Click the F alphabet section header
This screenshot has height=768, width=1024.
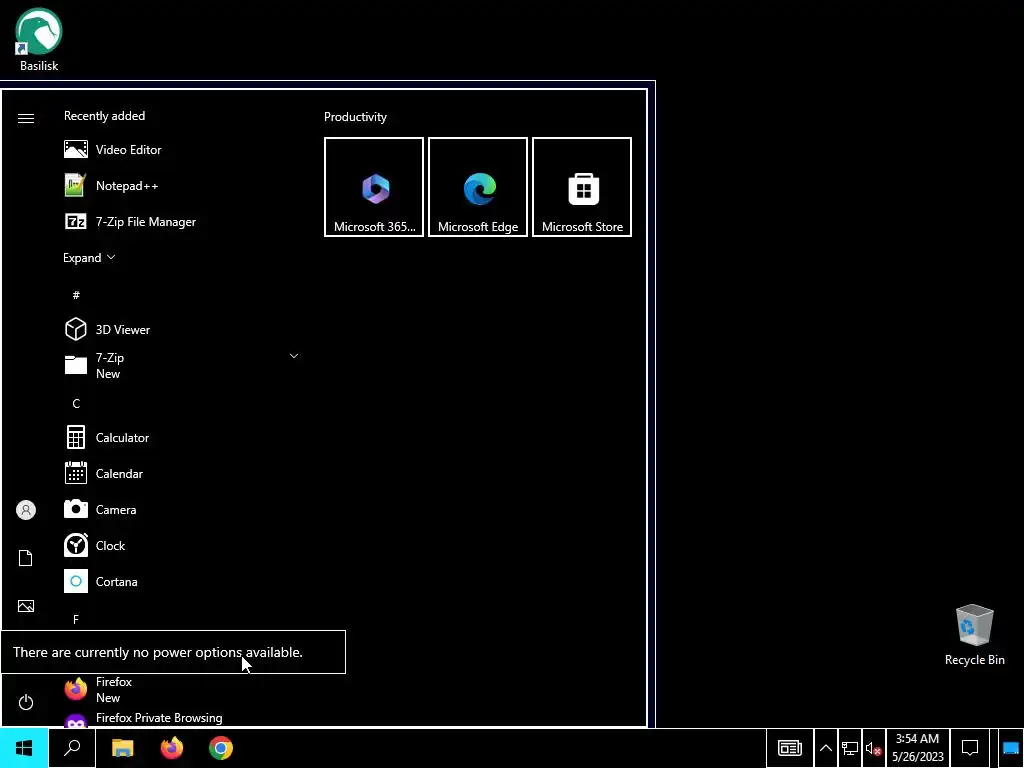click(x=76, y=619)
